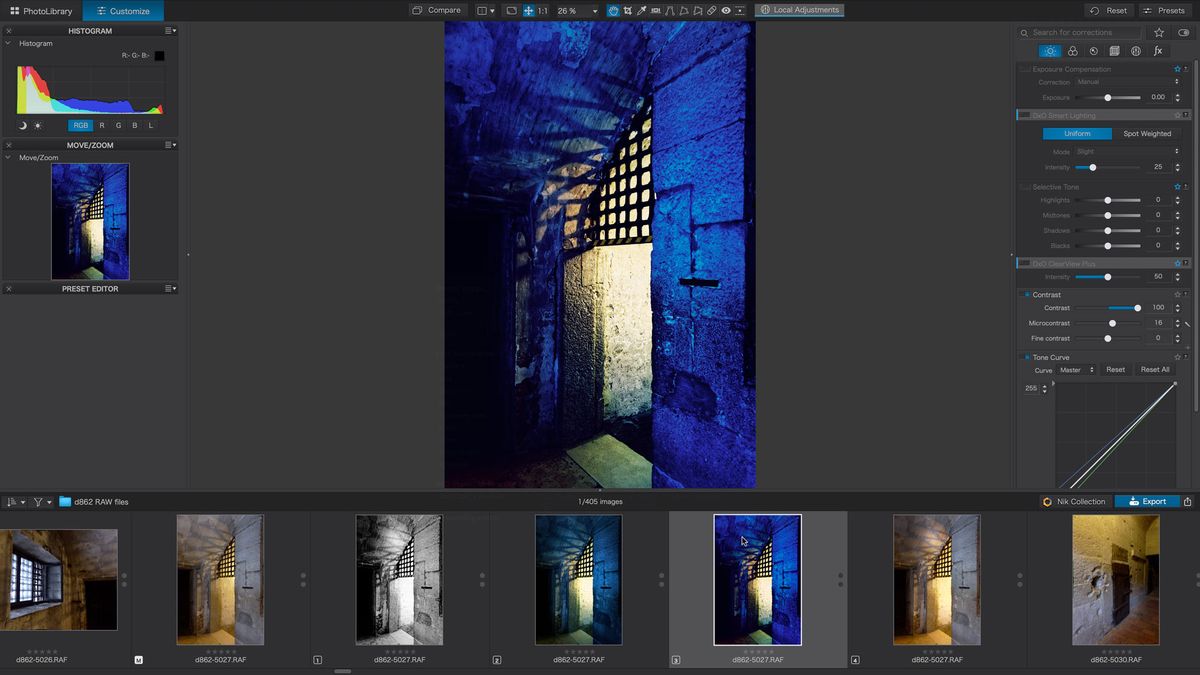This screenshot has width=1200, height=675.
Task: Open the Preset Editor panel menu
Action: tap(171, 289)
